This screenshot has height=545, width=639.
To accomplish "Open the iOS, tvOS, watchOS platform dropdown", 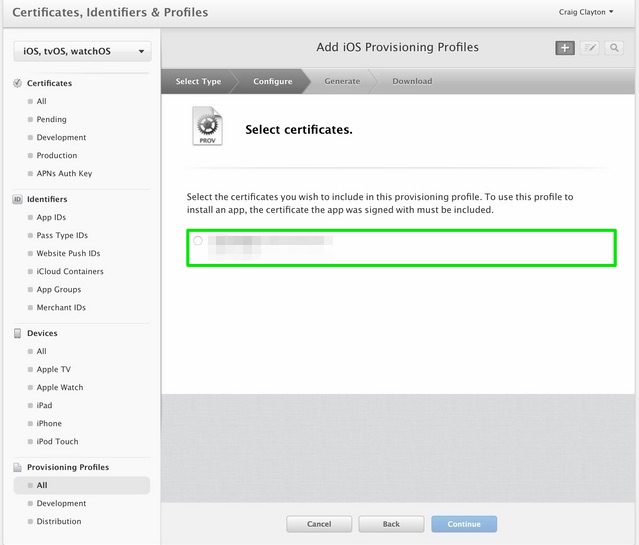I will [82, 51].
